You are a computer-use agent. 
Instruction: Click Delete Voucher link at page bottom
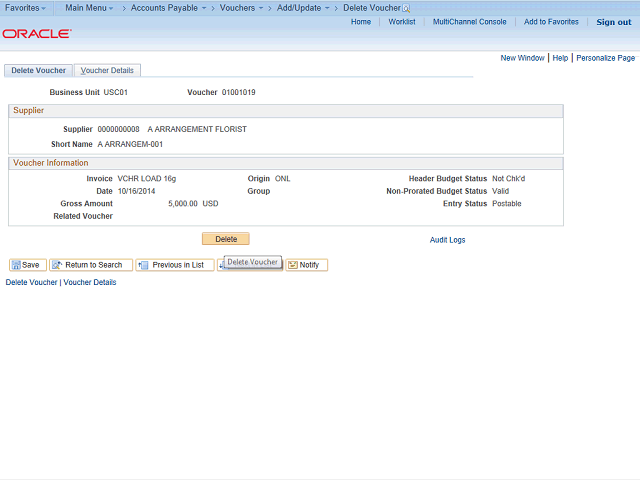pyautogui.click(x=31, y=282)
